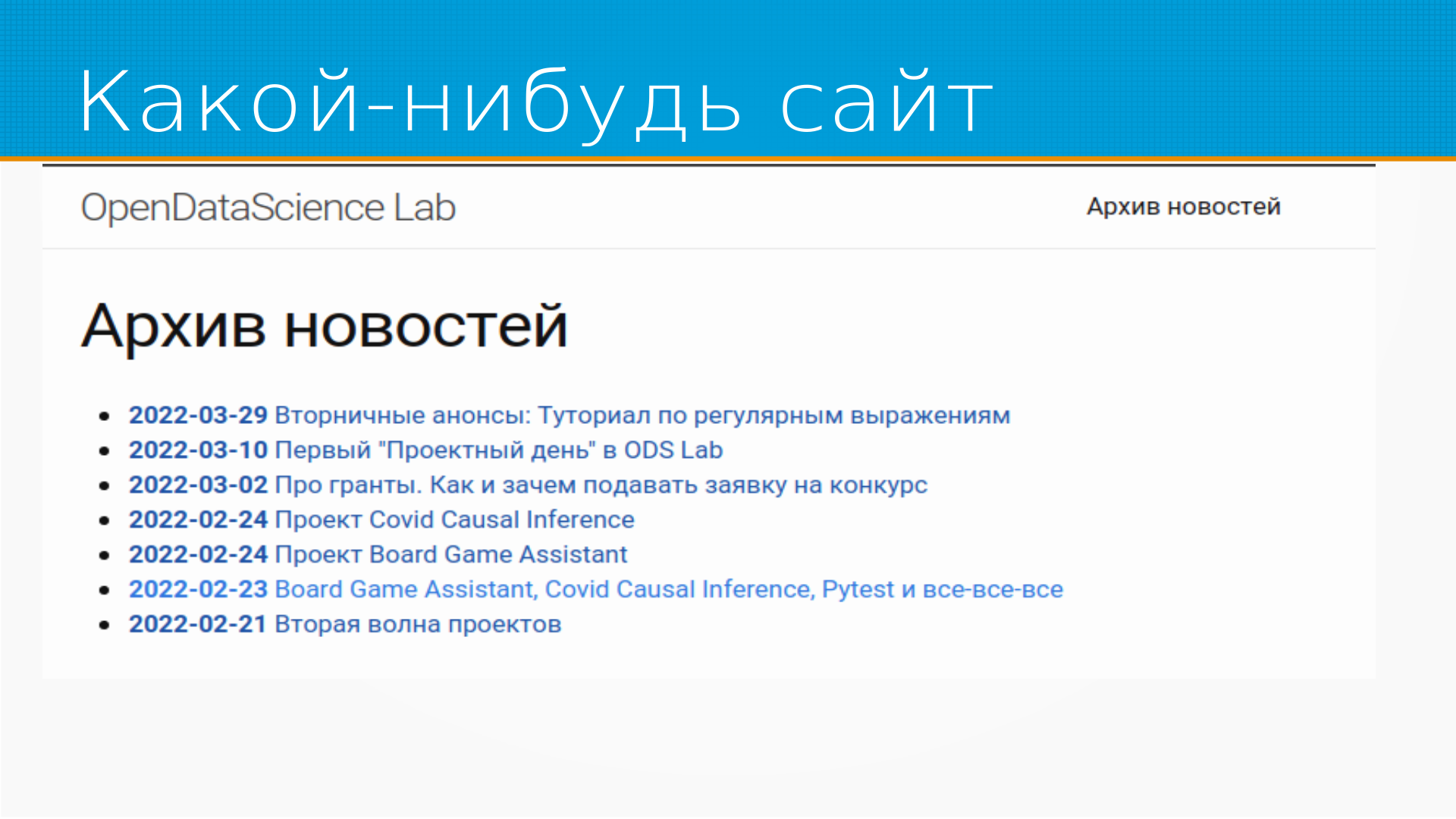Click the slide title Какой-нибудь сайт

[x=535, y=102]
